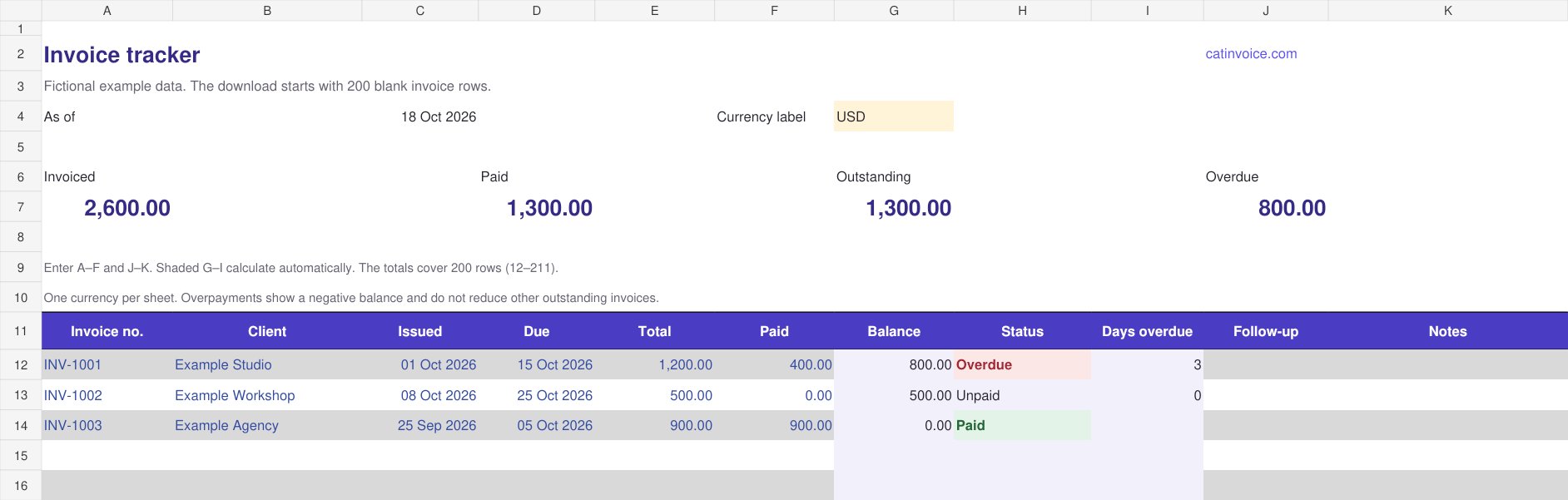Click the Overdue total 800.00
Viewport: 1568px width, 500px height.
pos(1292,208)
